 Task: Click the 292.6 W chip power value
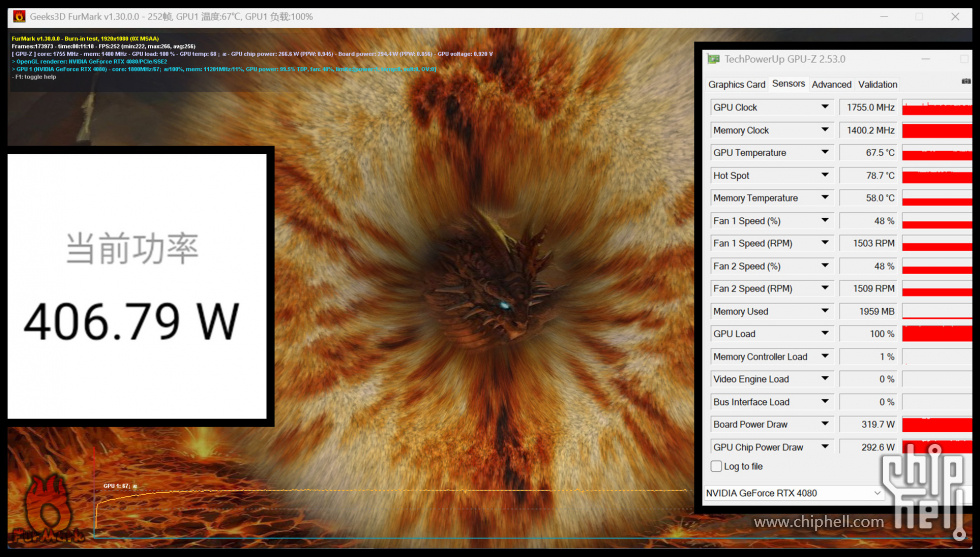pos(869,447)
